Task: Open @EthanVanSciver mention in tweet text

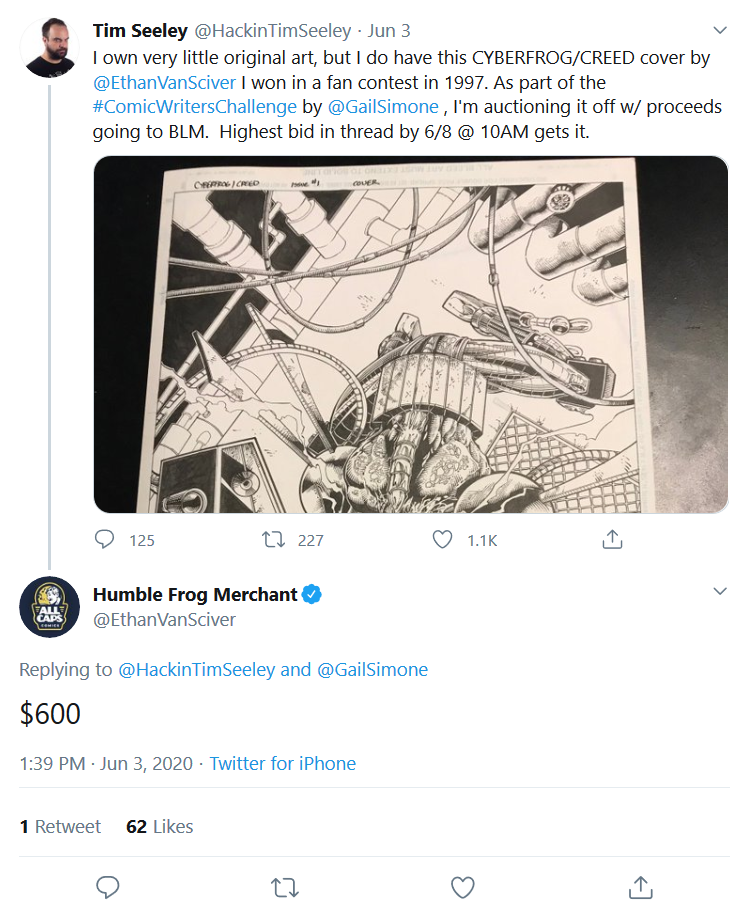Action: point(164,82)
